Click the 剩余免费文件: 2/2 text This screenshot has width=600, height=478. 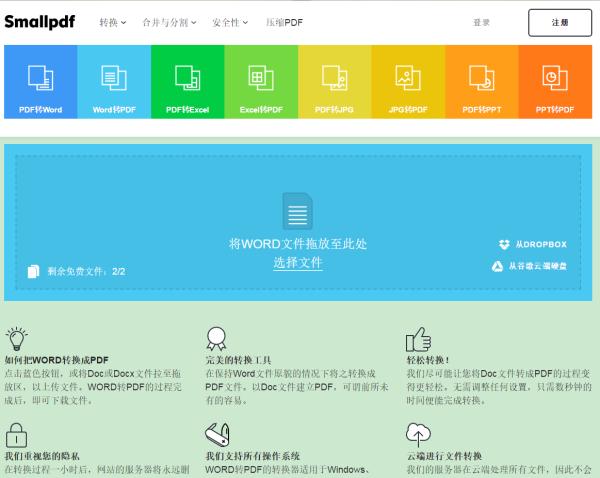[x=86, y=272]
